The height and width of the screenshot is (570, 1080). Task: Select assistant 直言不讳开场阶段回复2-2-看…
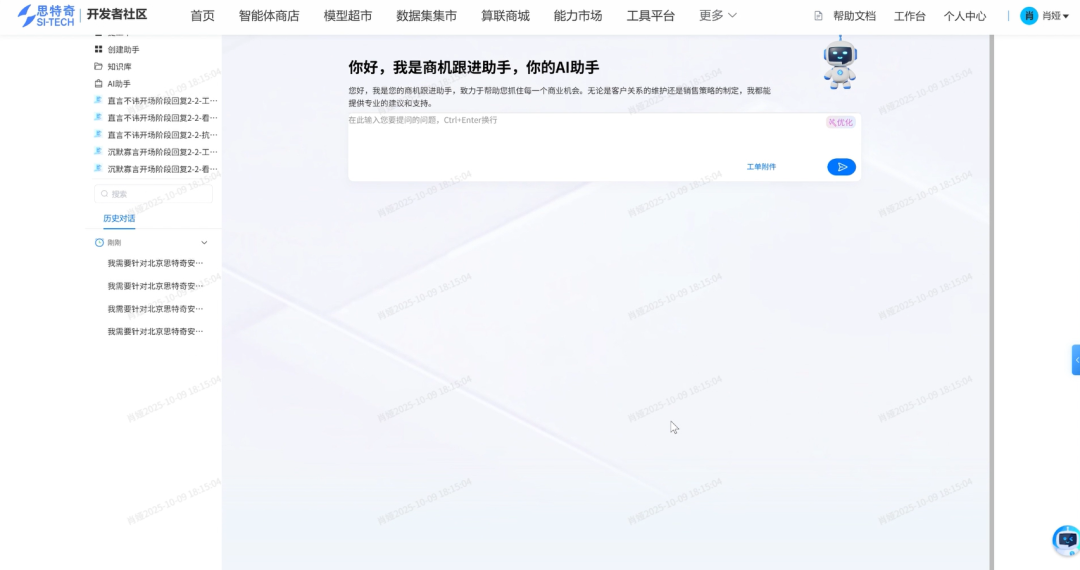156,118
